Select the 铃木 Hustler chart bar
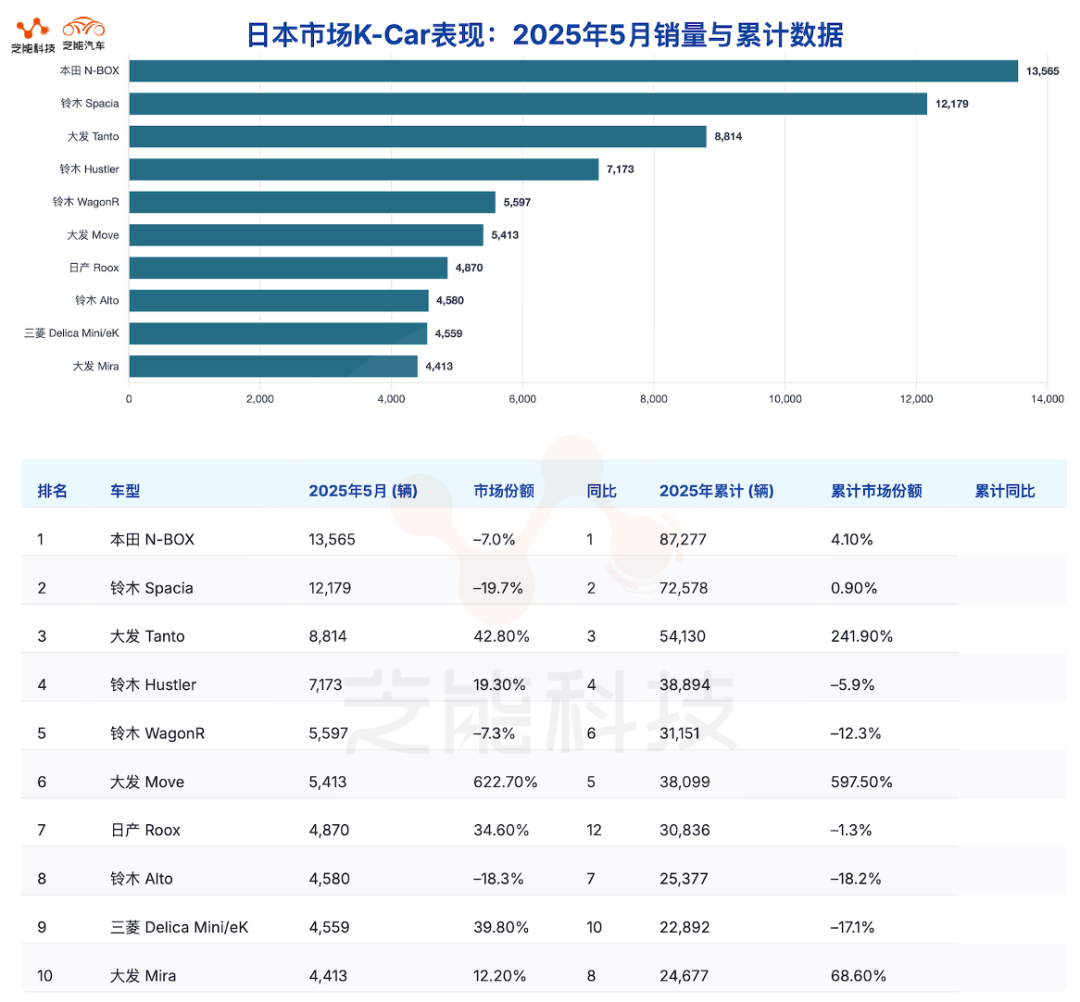The height and width of the screenshot is (1002, 1080). pyautogui.click(x=363, y=169)
